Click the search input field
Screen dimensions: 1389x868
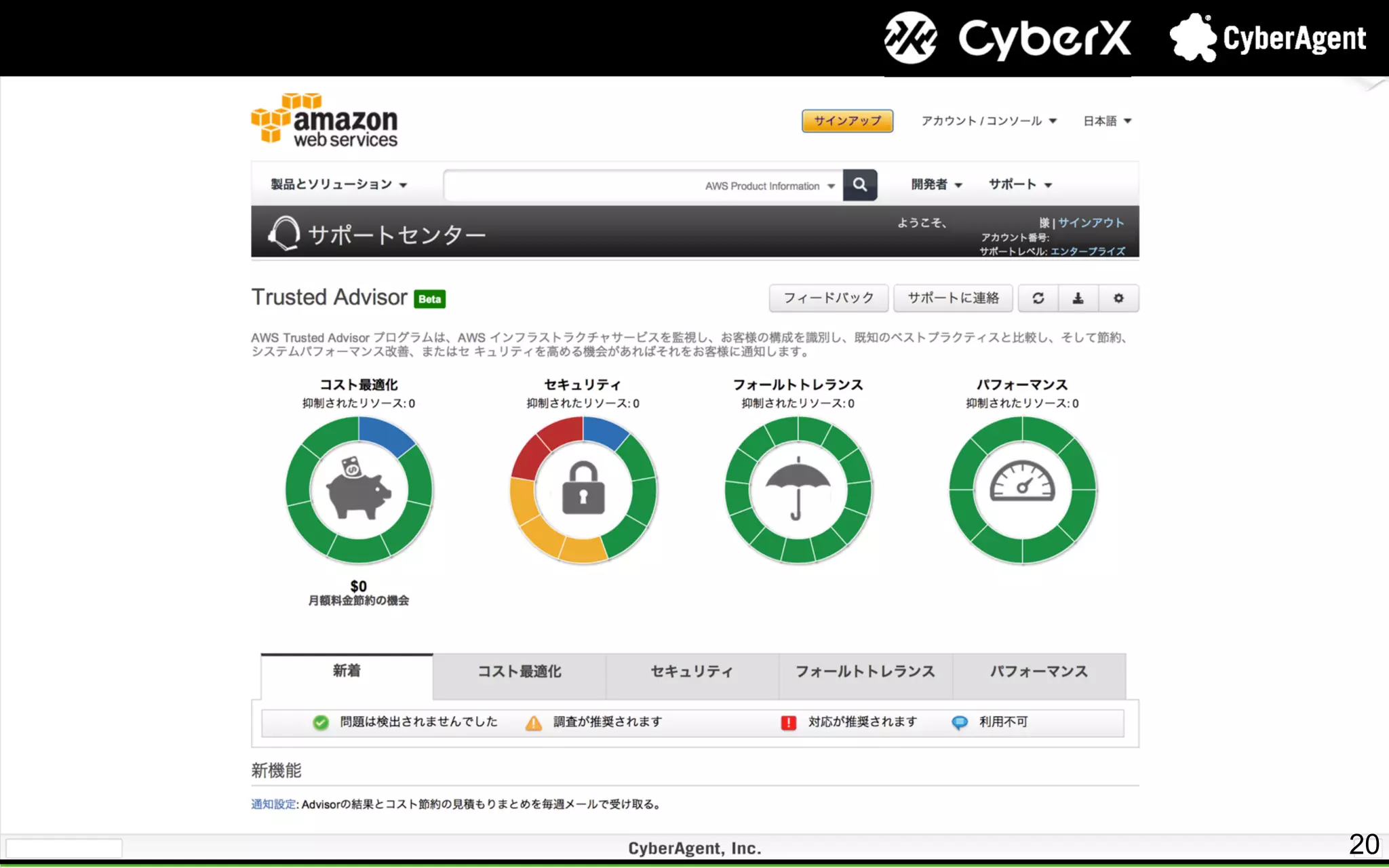click(573, 185)
